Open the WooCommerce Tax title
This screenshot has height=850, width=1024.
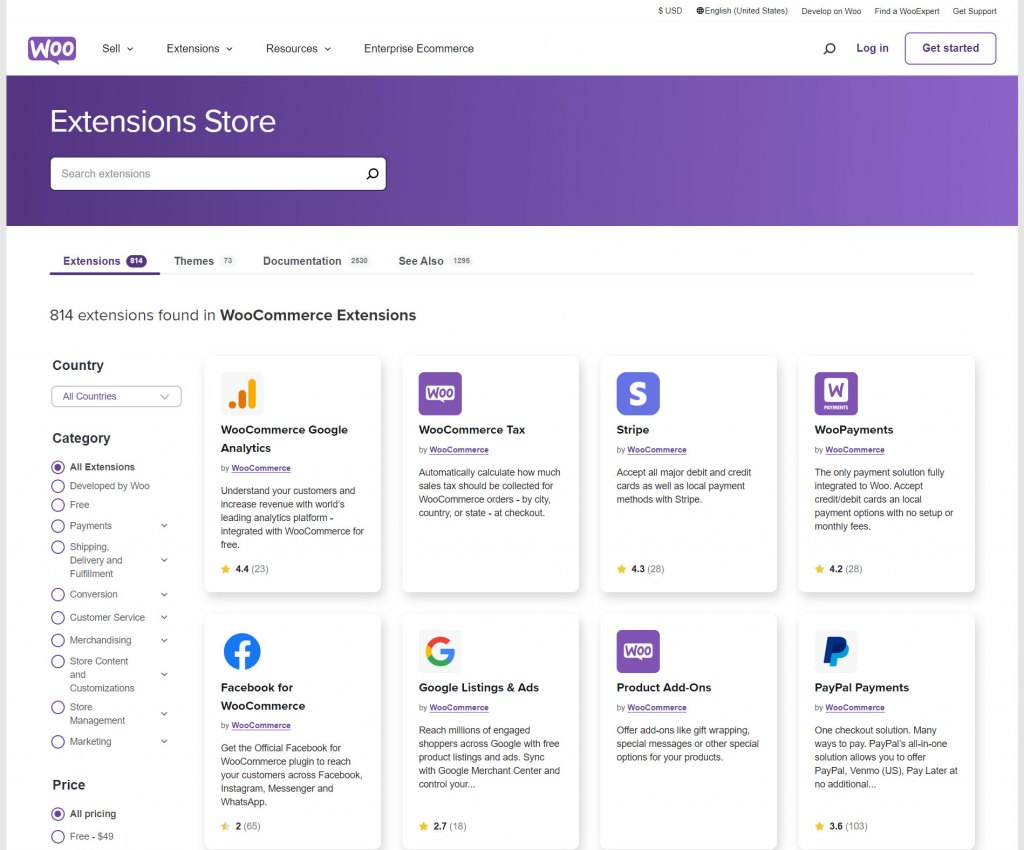click(472, 430)
